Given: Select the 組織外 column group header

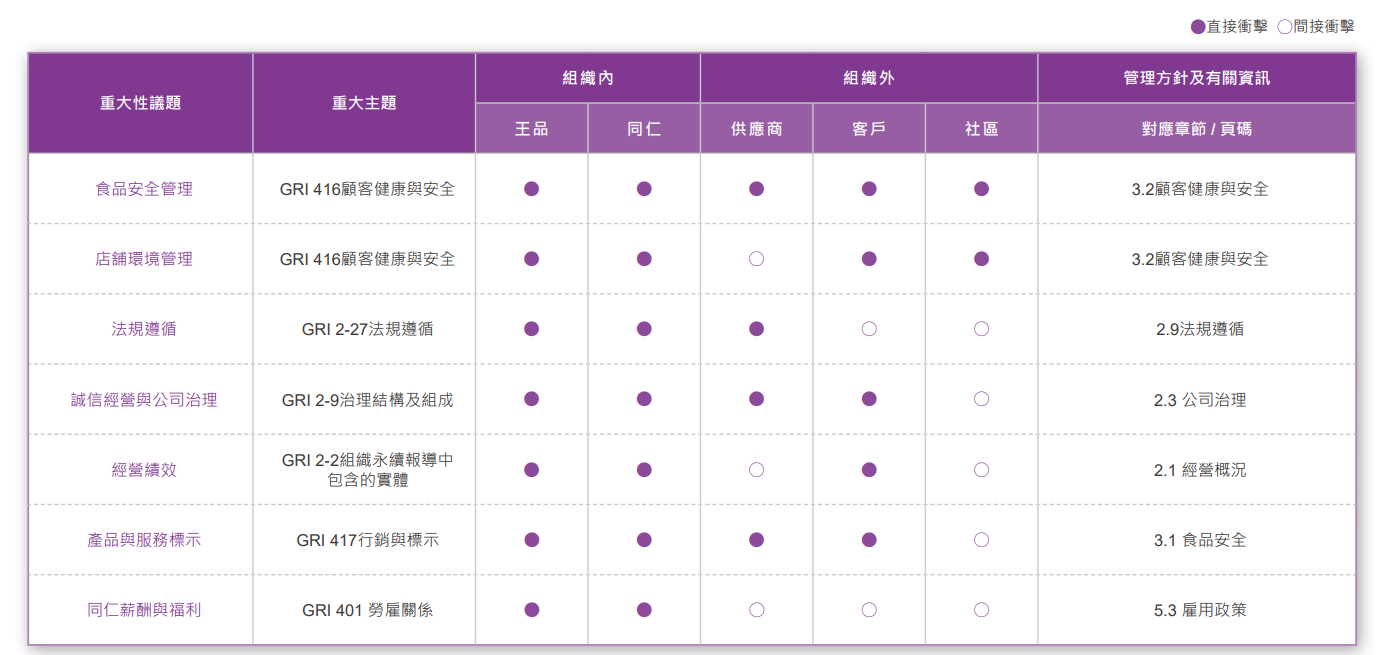Looking at the screenshot, I should point(869,78).
